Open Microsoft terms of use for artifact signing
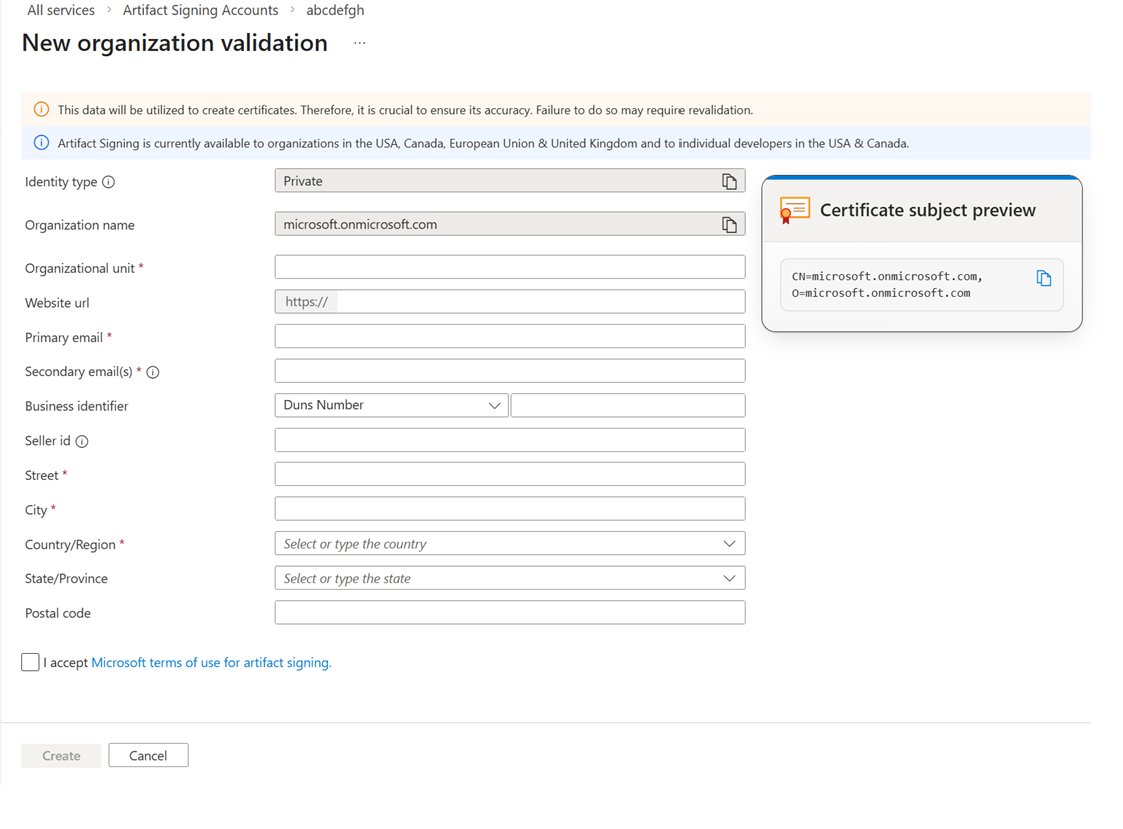 tap(211, 662)
